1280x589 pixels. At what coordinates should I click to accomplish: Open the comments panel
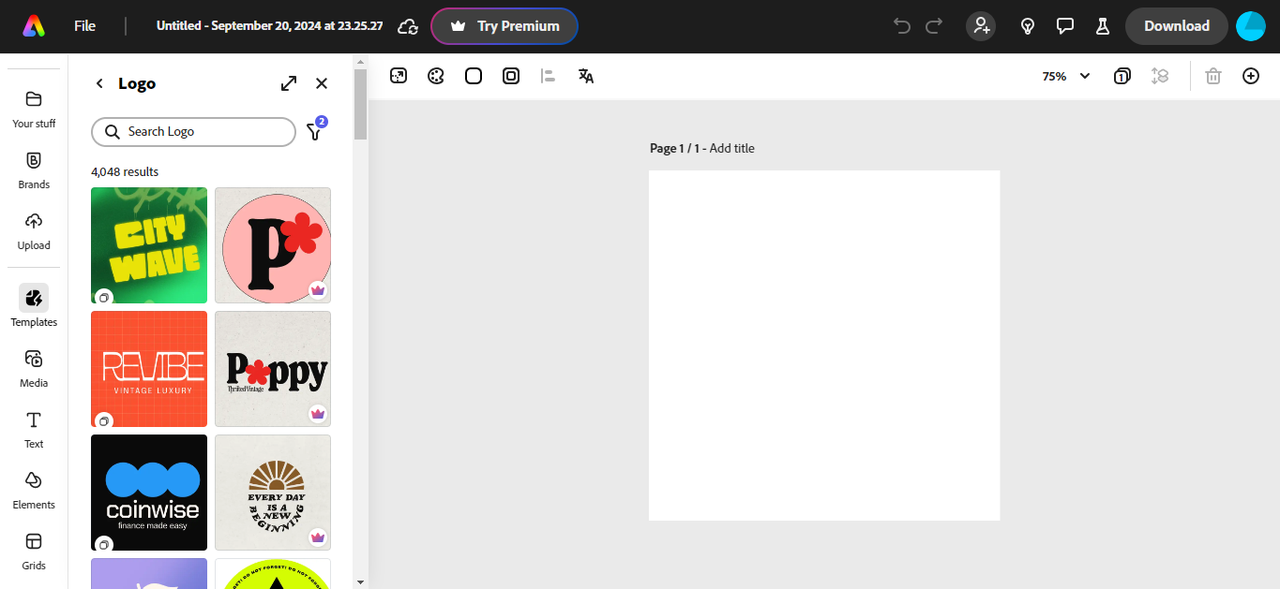point(1065,26)
